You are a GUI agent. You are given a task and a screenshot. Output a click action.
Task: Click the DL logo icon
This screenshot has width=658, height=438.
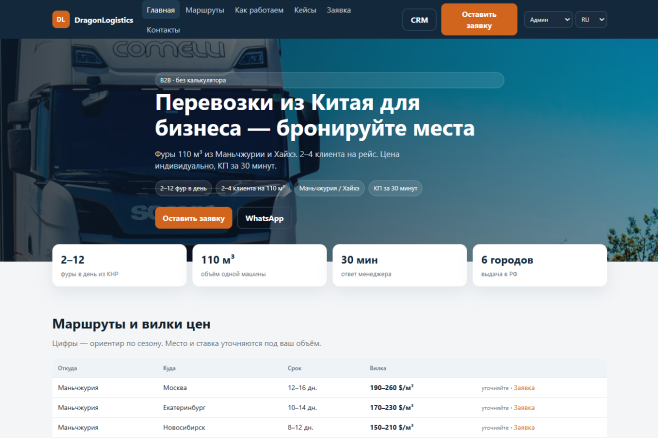[x=61, y=20]
